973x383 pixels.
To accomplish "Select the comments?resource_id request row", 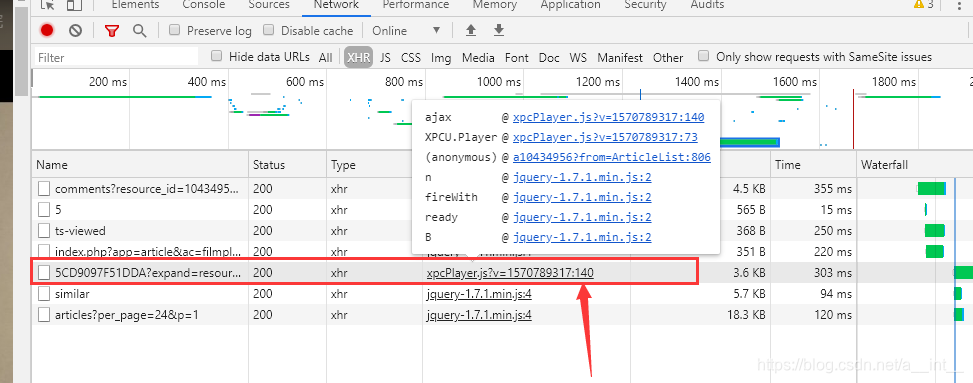I will click(x=146, y=189).
